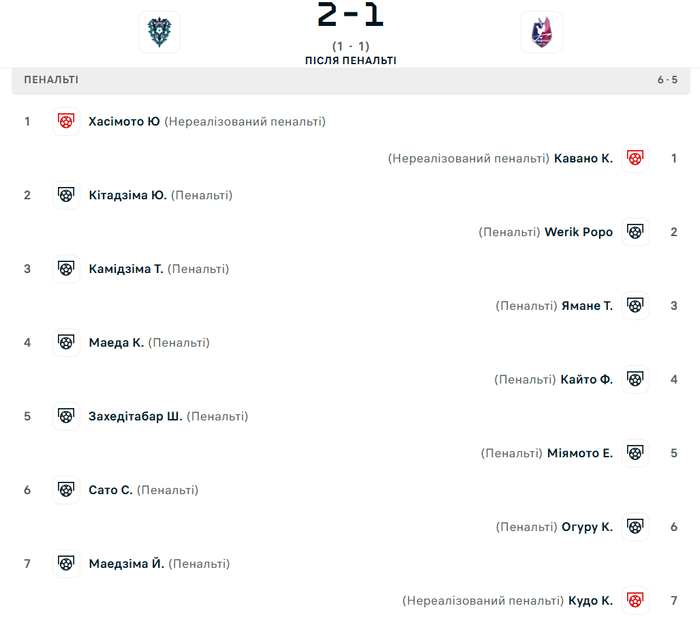The height and width of the screenshot is (632, 700).
Task: Click the home team crest logo
Action: click(159, 32)
